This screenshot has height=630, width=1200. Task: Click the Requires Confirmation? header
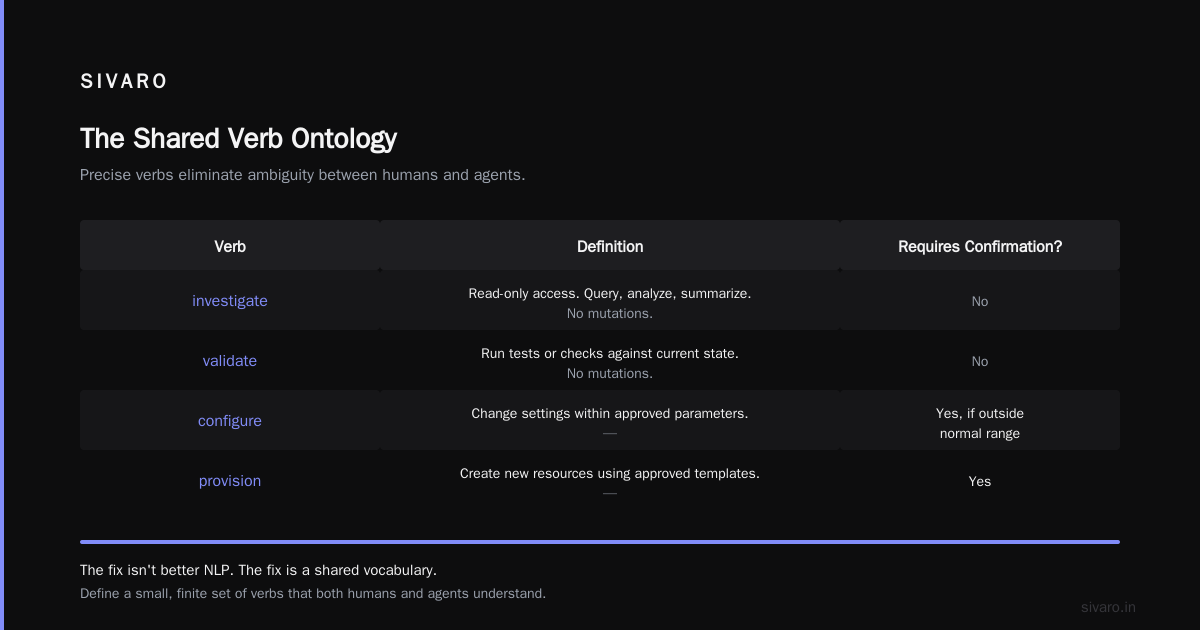click(980, 246)
